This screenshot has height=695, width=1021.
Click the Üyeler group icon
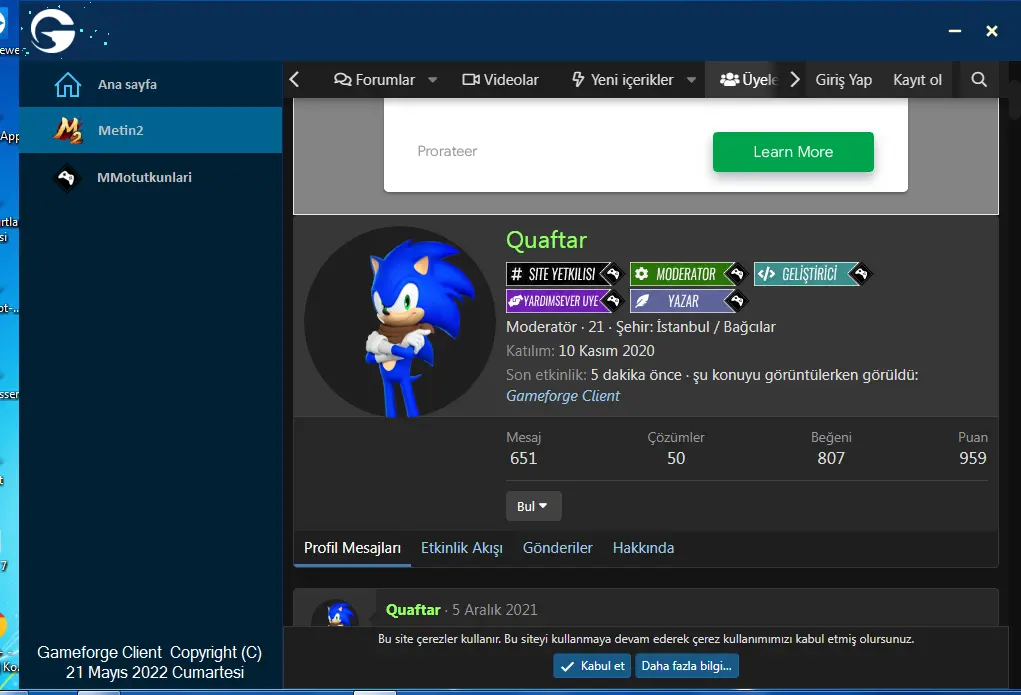point(729,79)
